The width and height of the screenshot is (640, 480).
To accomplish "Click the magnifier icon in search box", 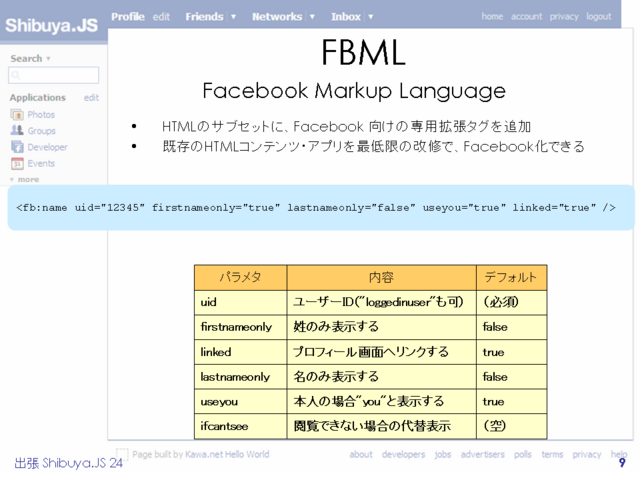I will (16, 75).
